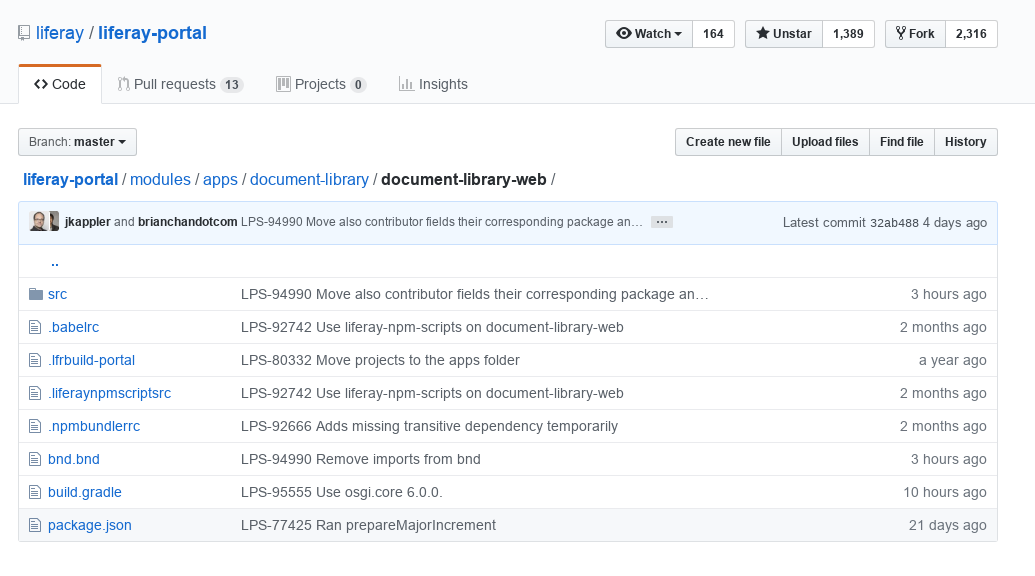Navigate to document-library in breadcrumb

tap(309, 180)
